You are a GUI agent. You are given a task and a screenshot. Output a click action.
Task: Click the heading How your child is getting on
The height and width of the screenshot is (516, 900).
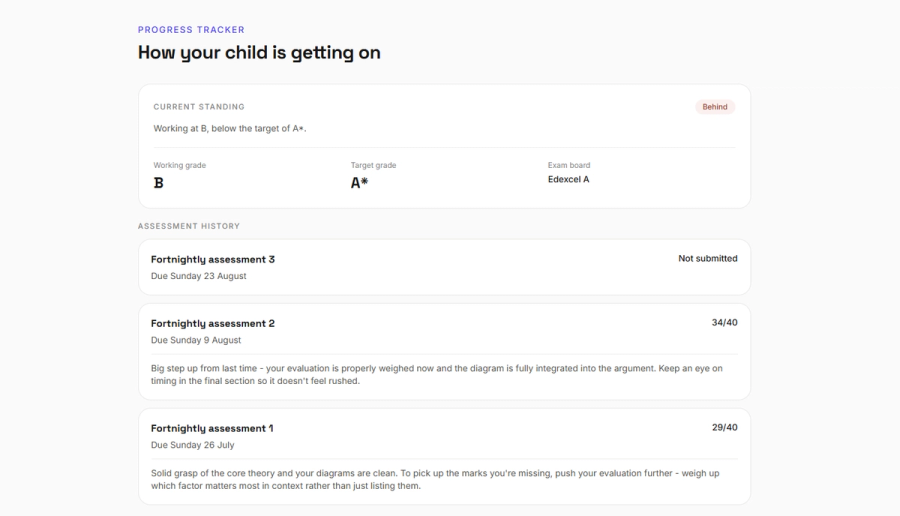tap(259, 53)
